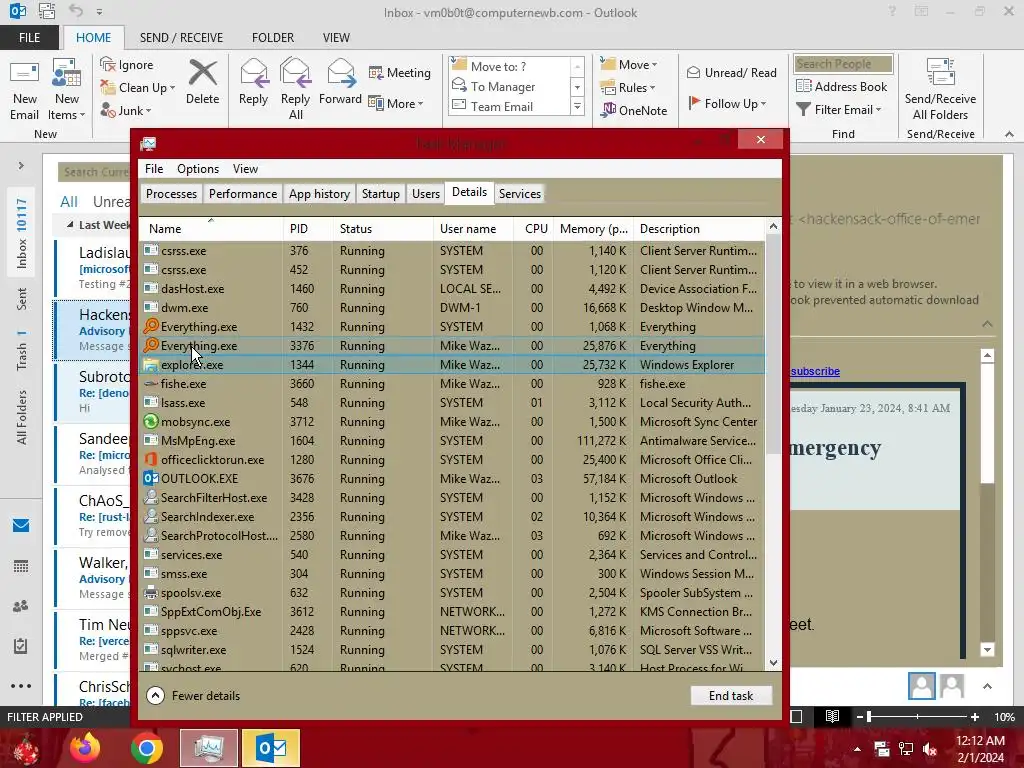
Task: Click the Reply icon
Action: coord(253,82)
